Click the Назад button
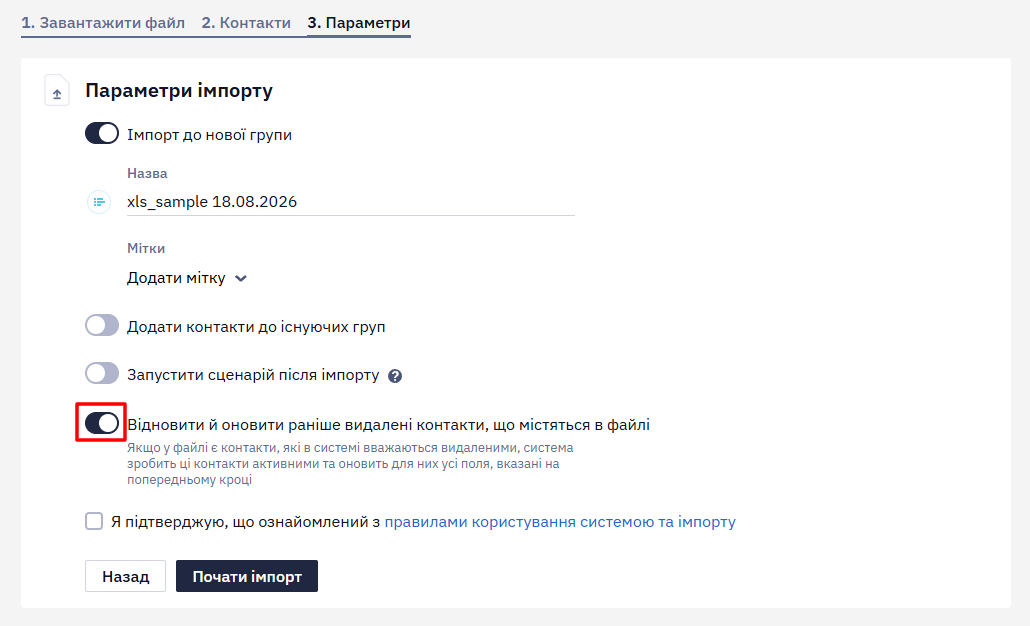Image resolution: width=1030 pixels, height=626 pixels. pos(125,576)
